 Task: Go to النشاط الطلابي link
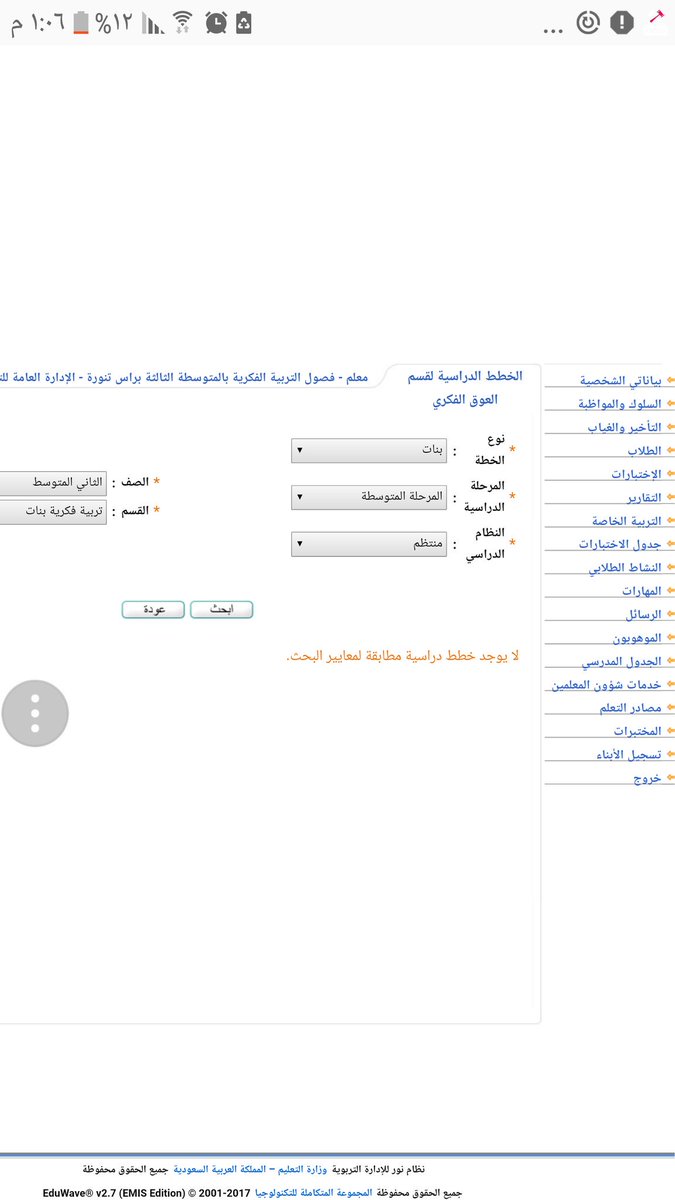tap(625, 567)
